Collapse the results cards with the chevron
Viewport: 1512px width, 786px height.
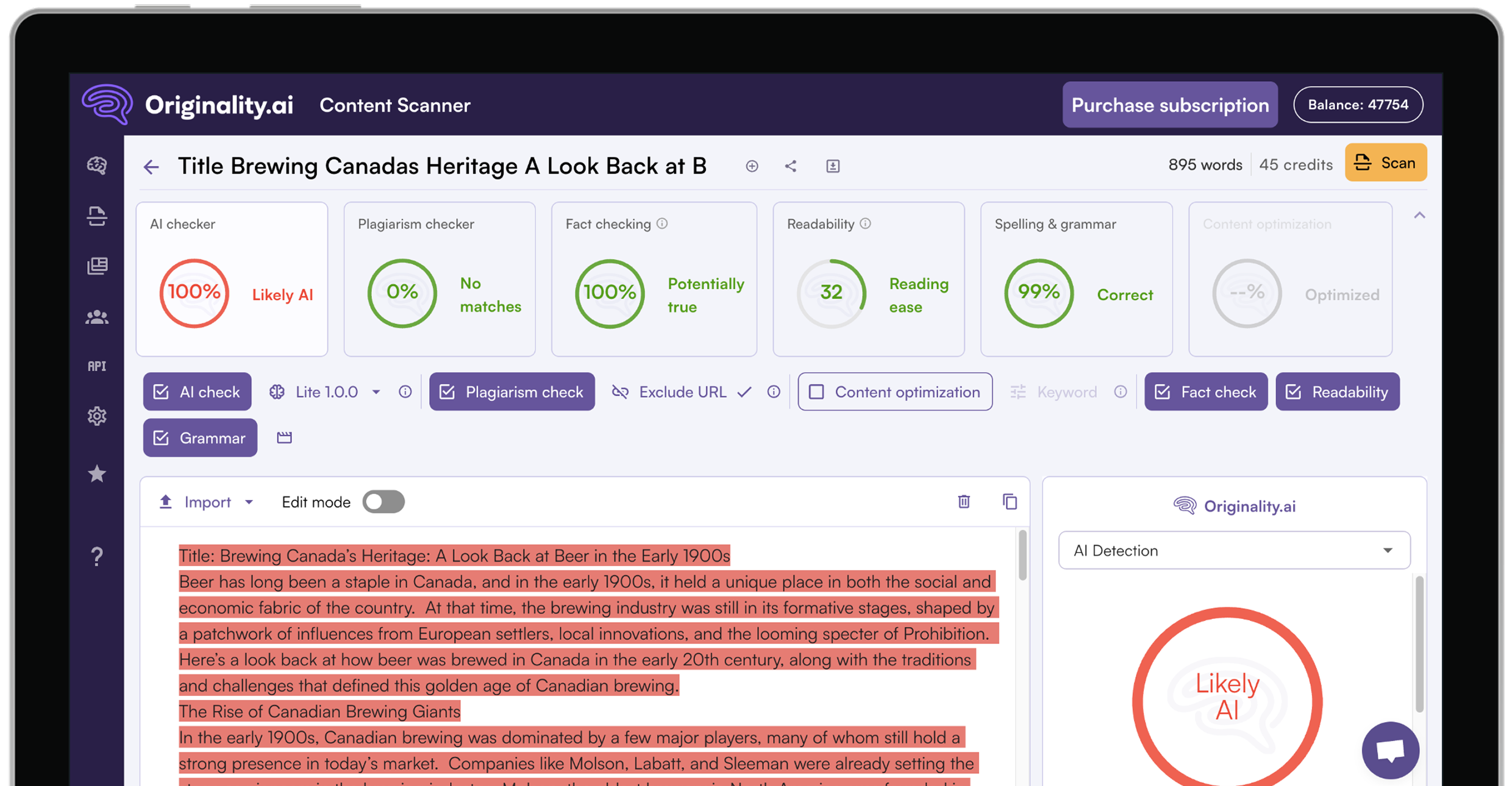click(1419, 215)
